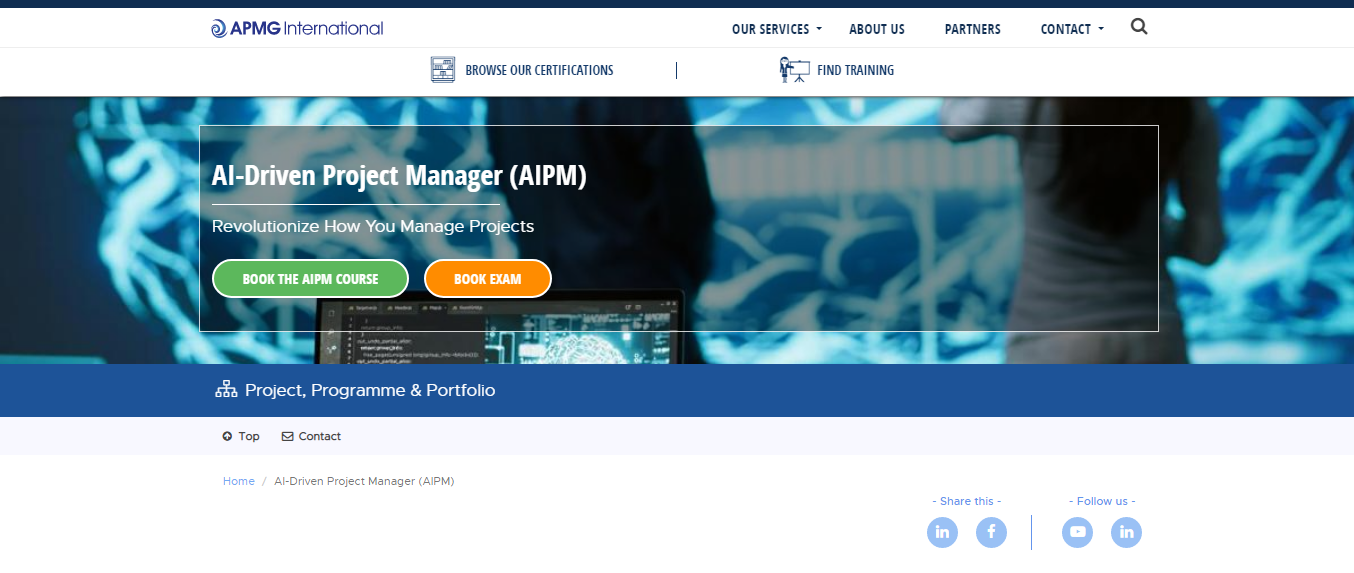
Task: Click the Book the AIPM Course button
Action: (310, 279)
